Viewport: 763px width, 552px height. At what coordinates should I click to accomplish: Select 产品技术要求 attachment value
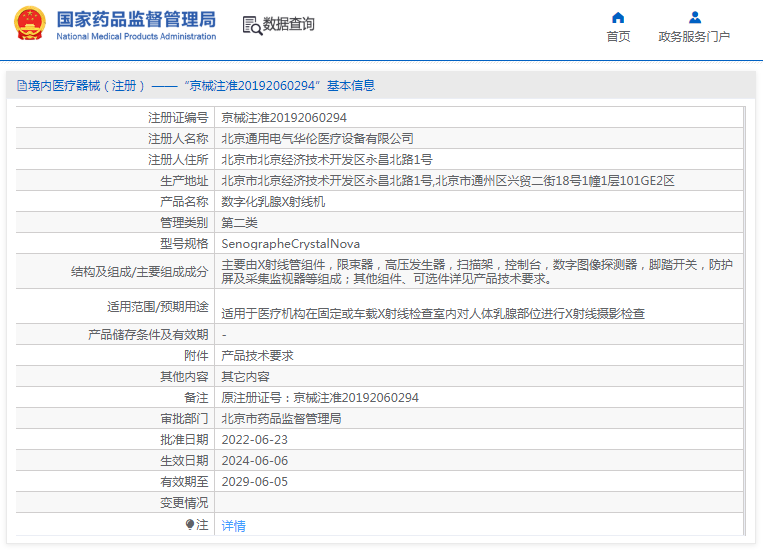(257, 355)
